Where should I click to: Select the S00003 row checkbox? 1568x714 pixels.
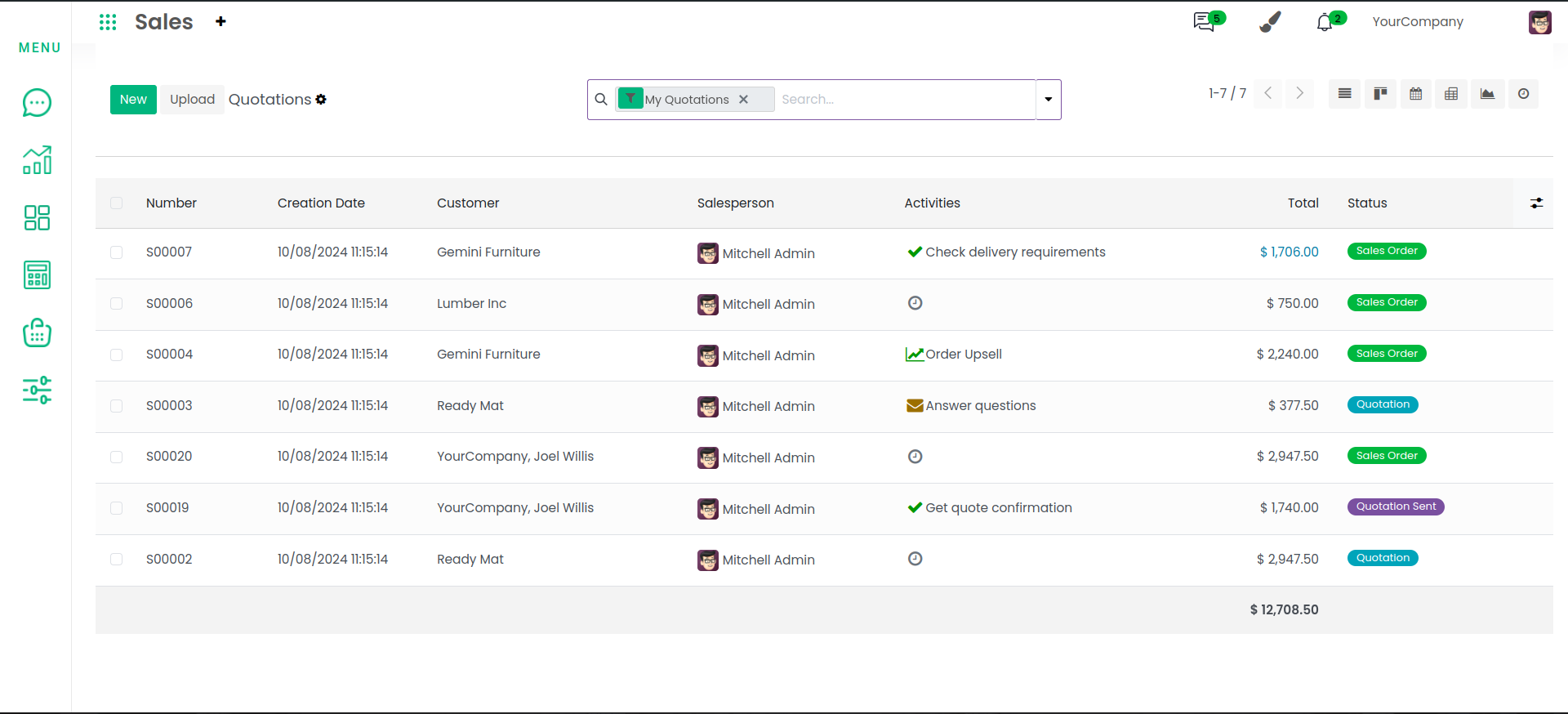(x=117, y=406)
